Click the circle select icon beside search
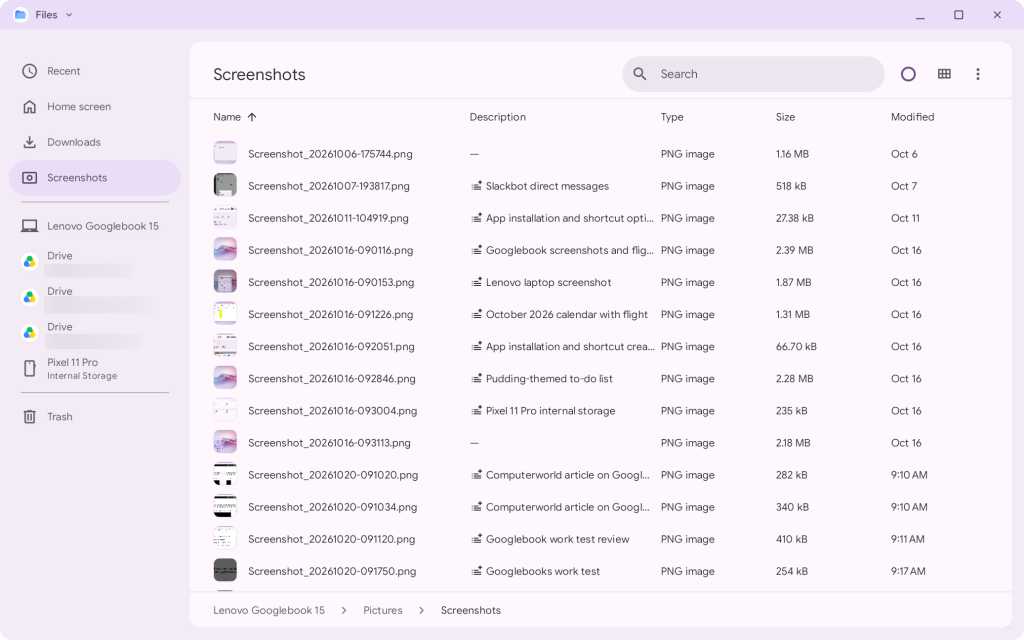Image resolution: width=1024 pixels, height=640 pixels. (908, 74)
